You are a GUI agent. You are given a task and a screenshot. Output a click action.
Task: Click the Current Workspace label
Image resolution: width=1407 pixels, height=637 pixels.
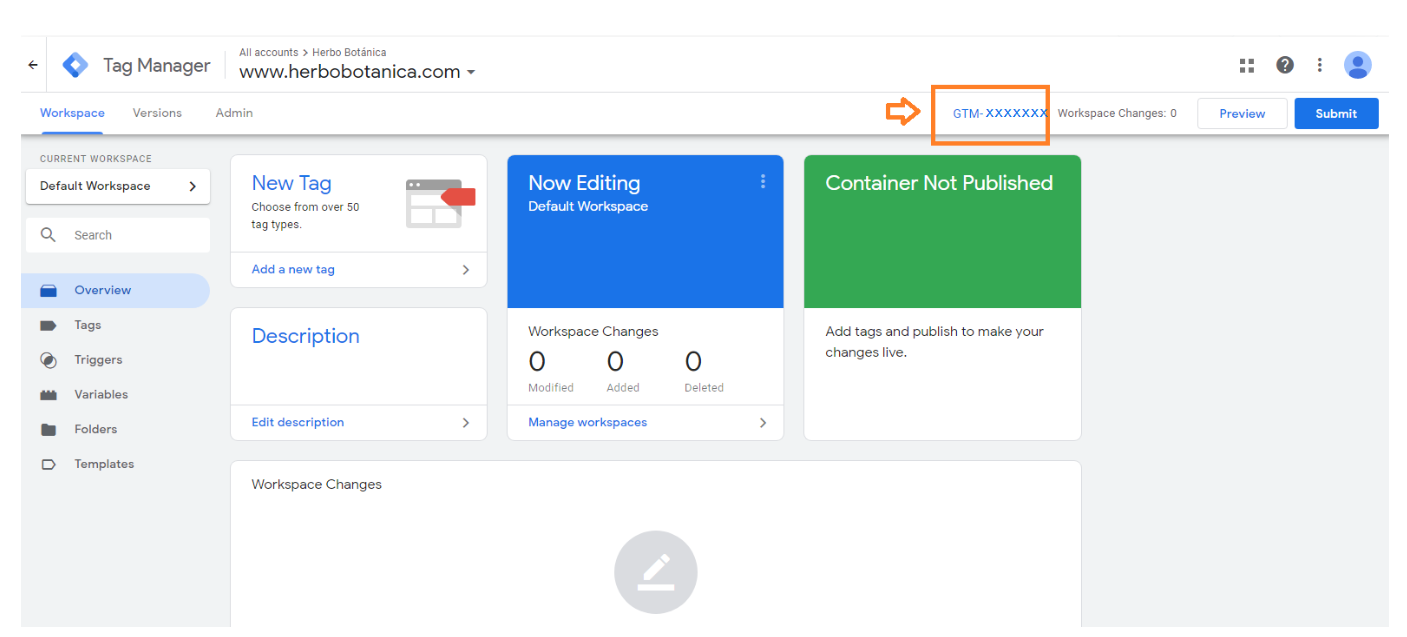coord(96,159)
